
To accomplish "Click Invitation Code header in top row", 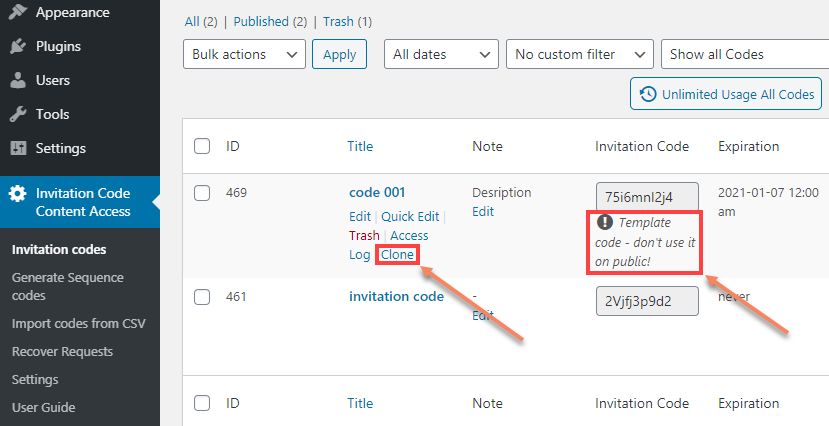I will [x=642, y=146].
